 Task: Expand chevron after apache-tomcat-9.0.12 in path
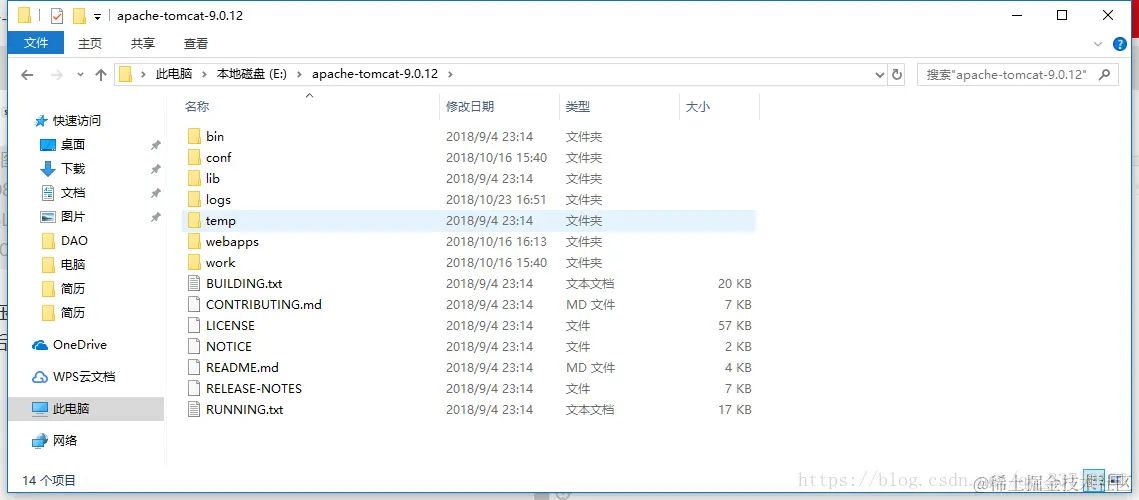(450, 74)
